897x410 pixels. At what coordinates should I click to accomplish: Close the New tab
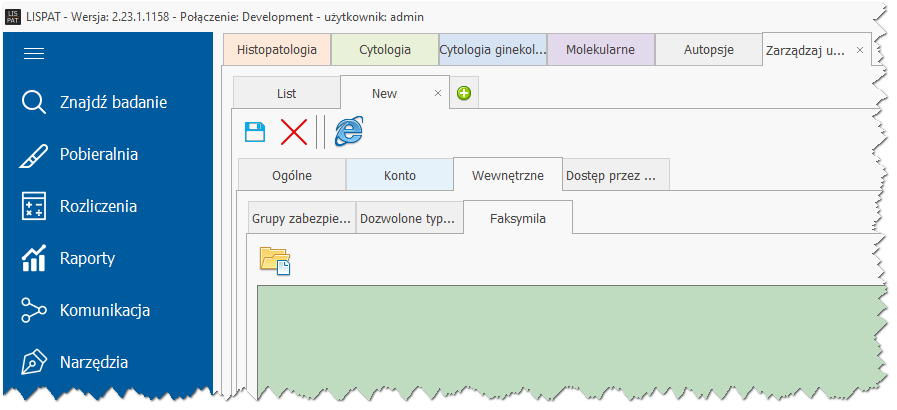(x=437, y=93)
